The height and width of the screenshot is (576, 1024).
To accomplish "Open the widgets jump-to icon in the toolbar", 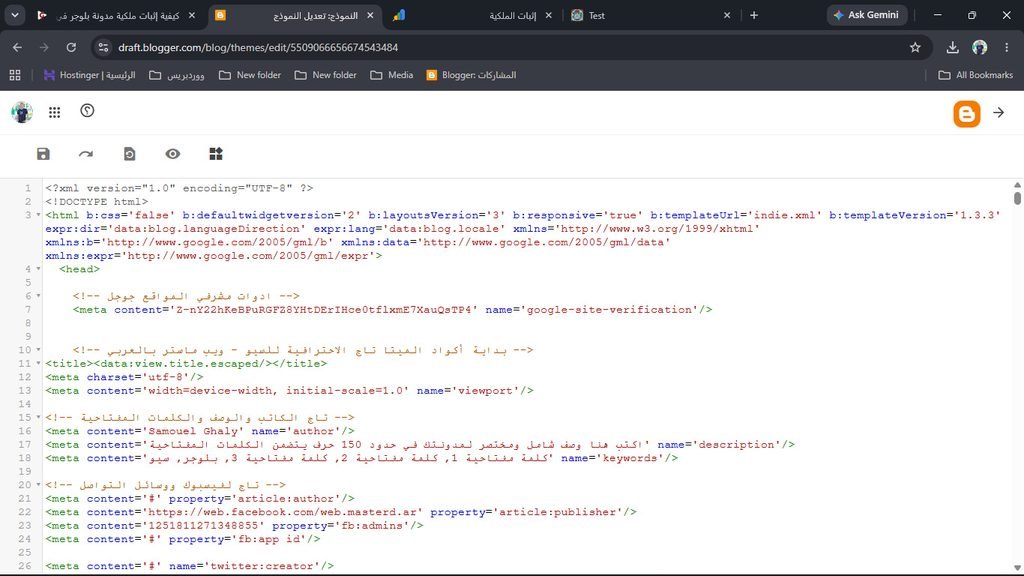I will coord(216,154).
